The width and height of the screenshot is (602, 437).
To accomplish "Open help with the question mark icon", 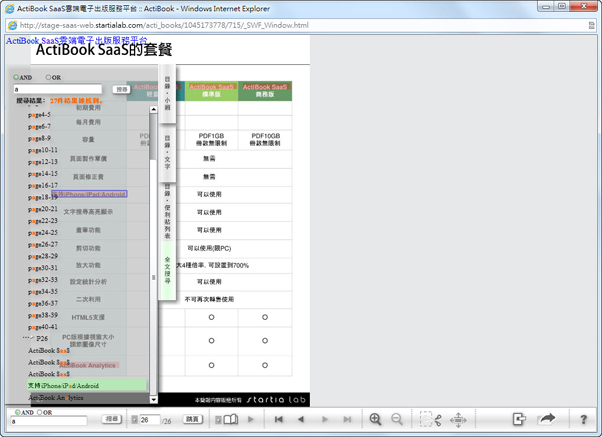I will [x=584, y=419].
